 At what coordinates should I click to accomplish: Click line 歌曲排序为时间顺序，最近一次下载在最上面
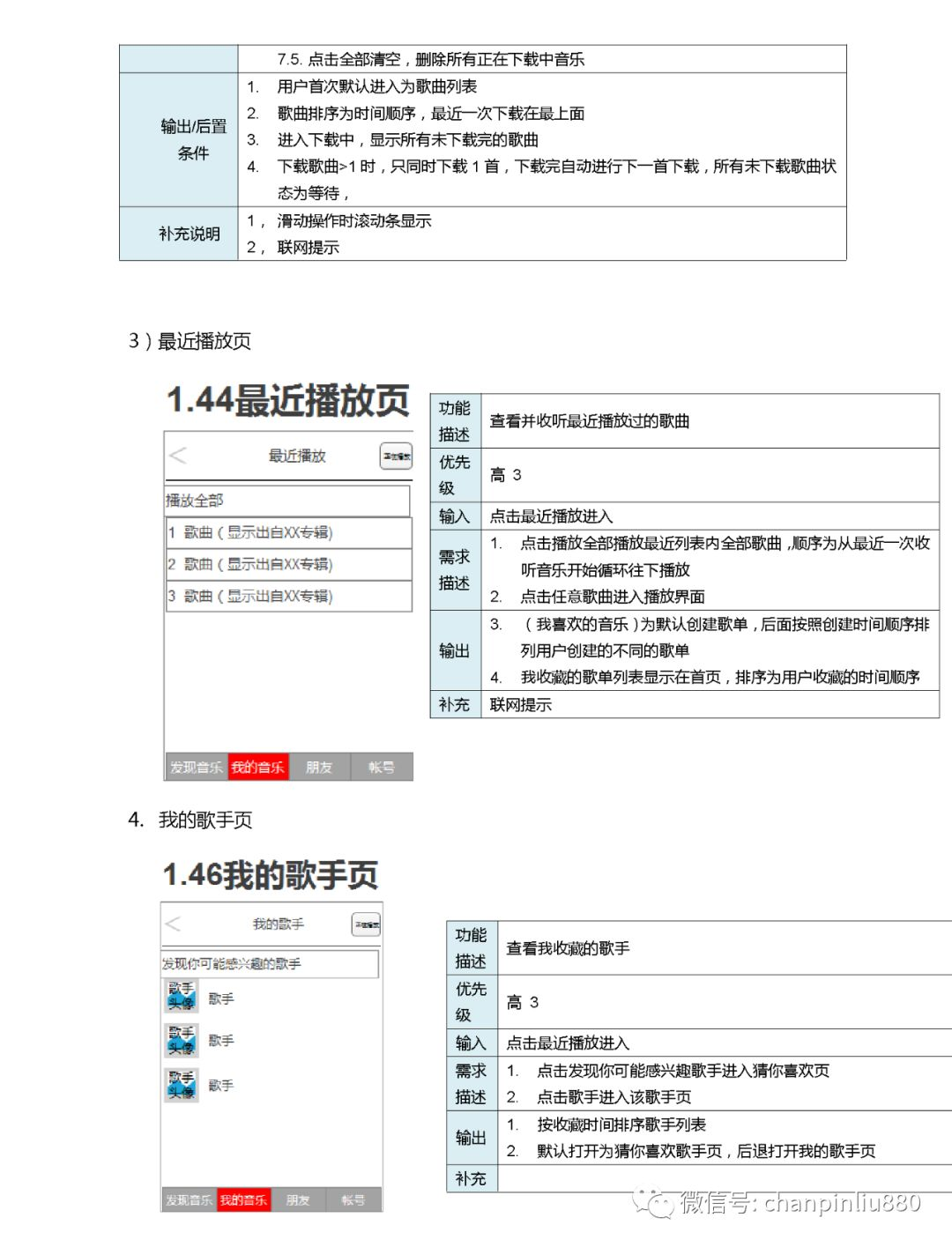point(431,113)
